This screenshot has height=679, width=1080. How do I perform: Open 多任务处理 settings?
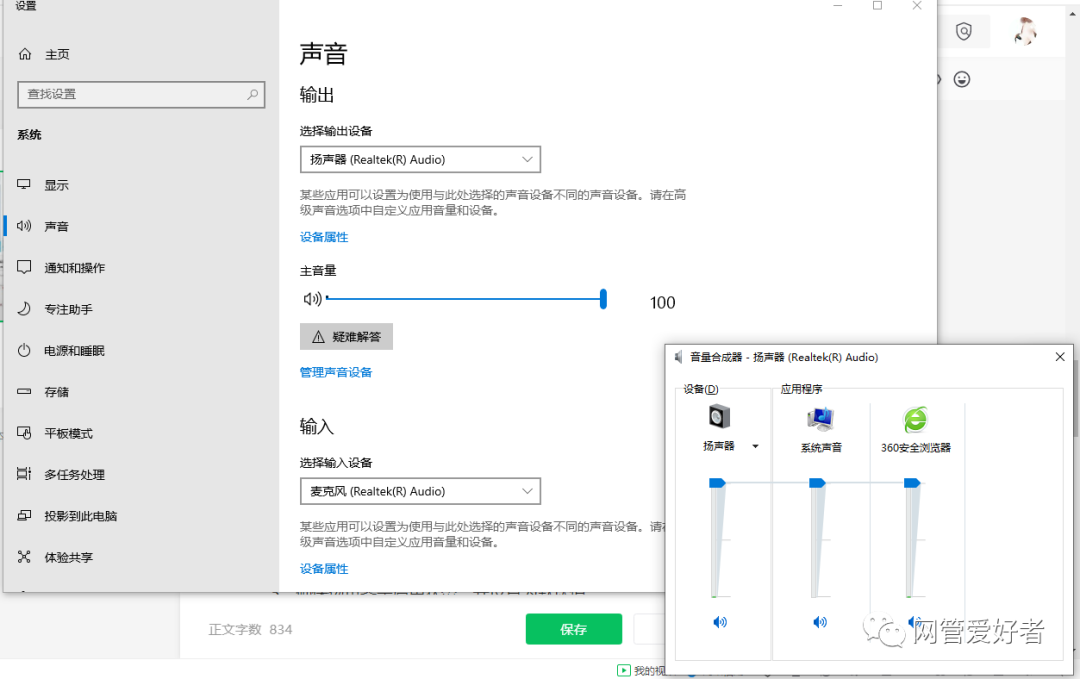[x=74, y=474]
